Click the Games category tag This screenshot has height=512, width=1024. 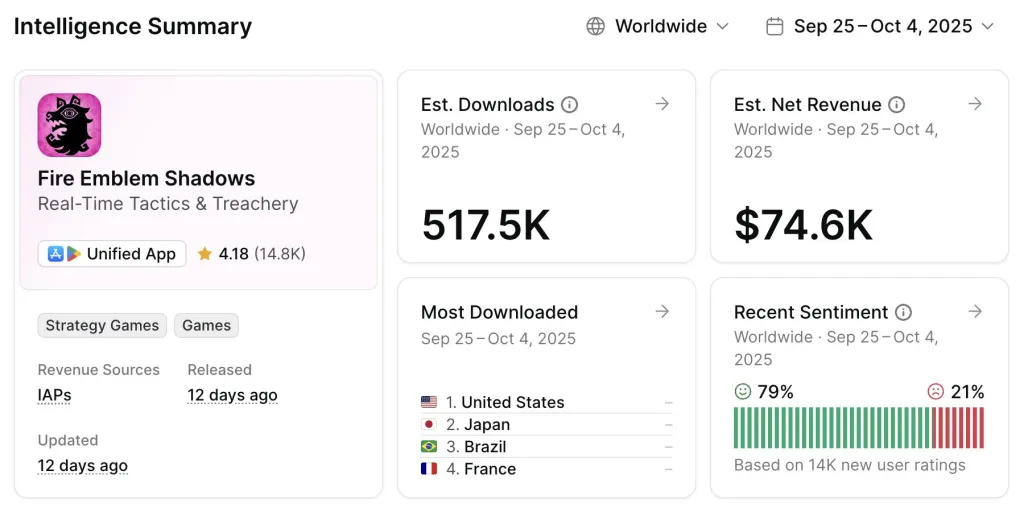click(x=206, y=325)
